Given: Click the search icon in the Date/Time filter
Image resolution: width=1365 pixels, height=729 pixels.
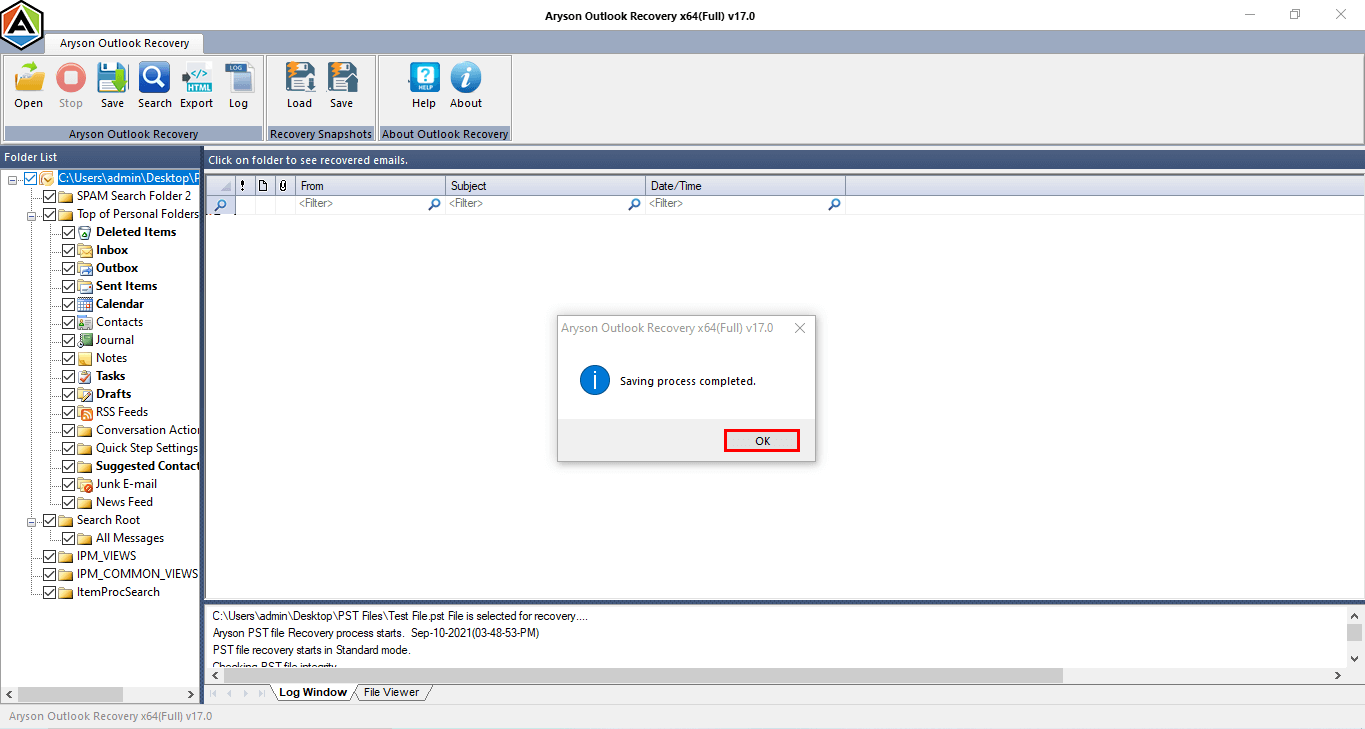Looking at the screenshot, I should point(834,204).
